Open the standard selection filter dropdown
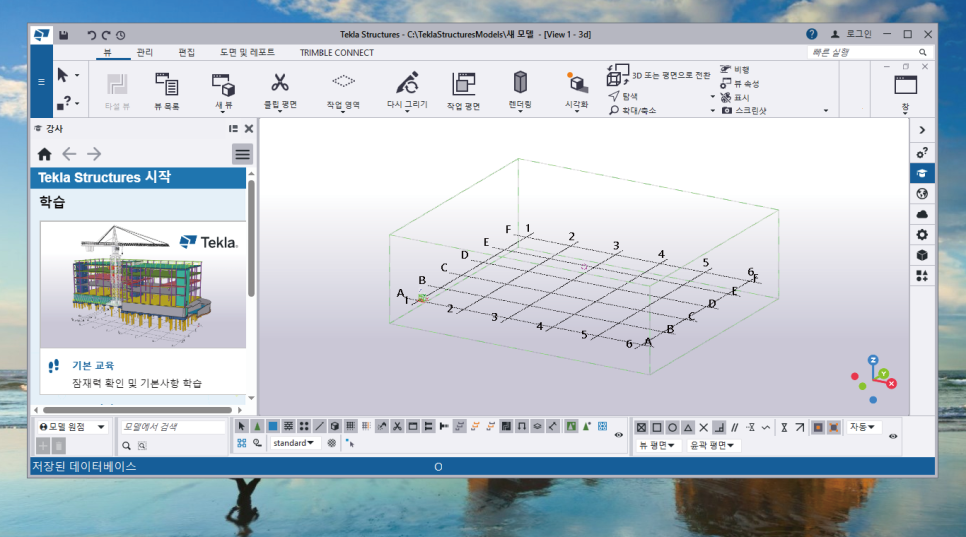 point(294,443)
